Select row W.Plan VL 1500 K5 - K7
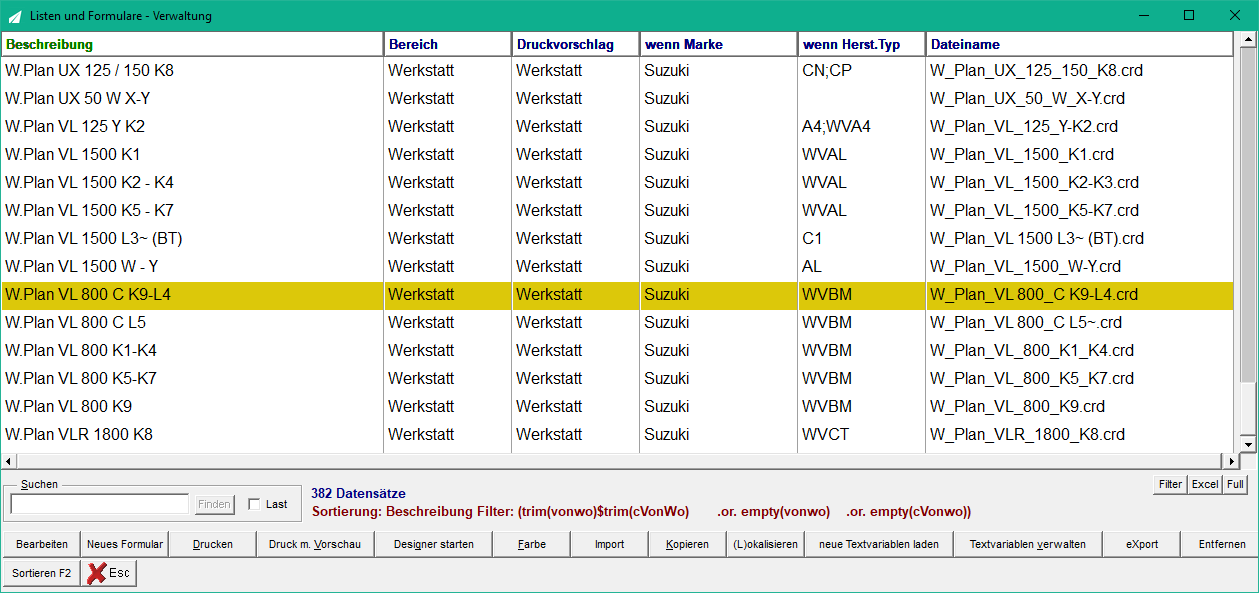1259x593 pixels. click(617, 211)
